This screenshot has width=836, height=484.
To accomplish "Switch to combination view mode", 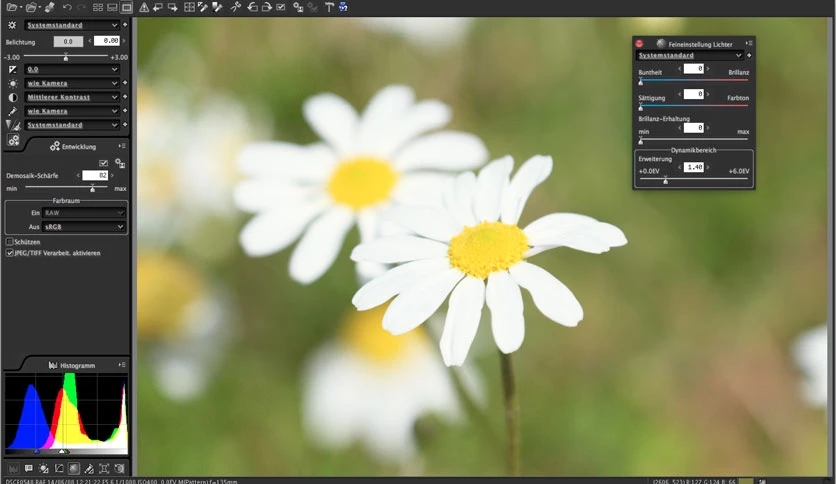I will coord(112,7).
